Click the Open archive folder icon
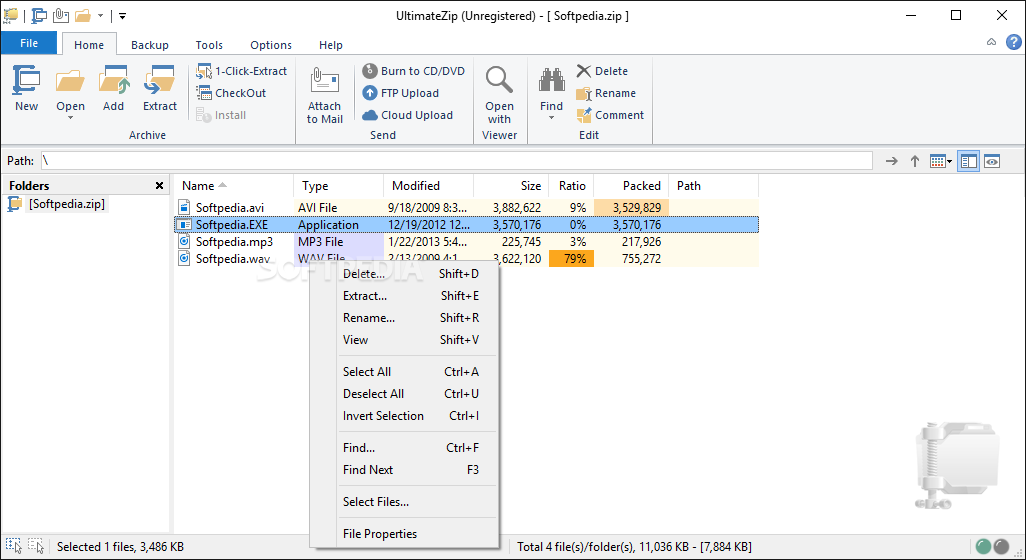Image resolution: width=1026 pixels, height=560 pixels. pyautogui.click(x=70, y=81)
